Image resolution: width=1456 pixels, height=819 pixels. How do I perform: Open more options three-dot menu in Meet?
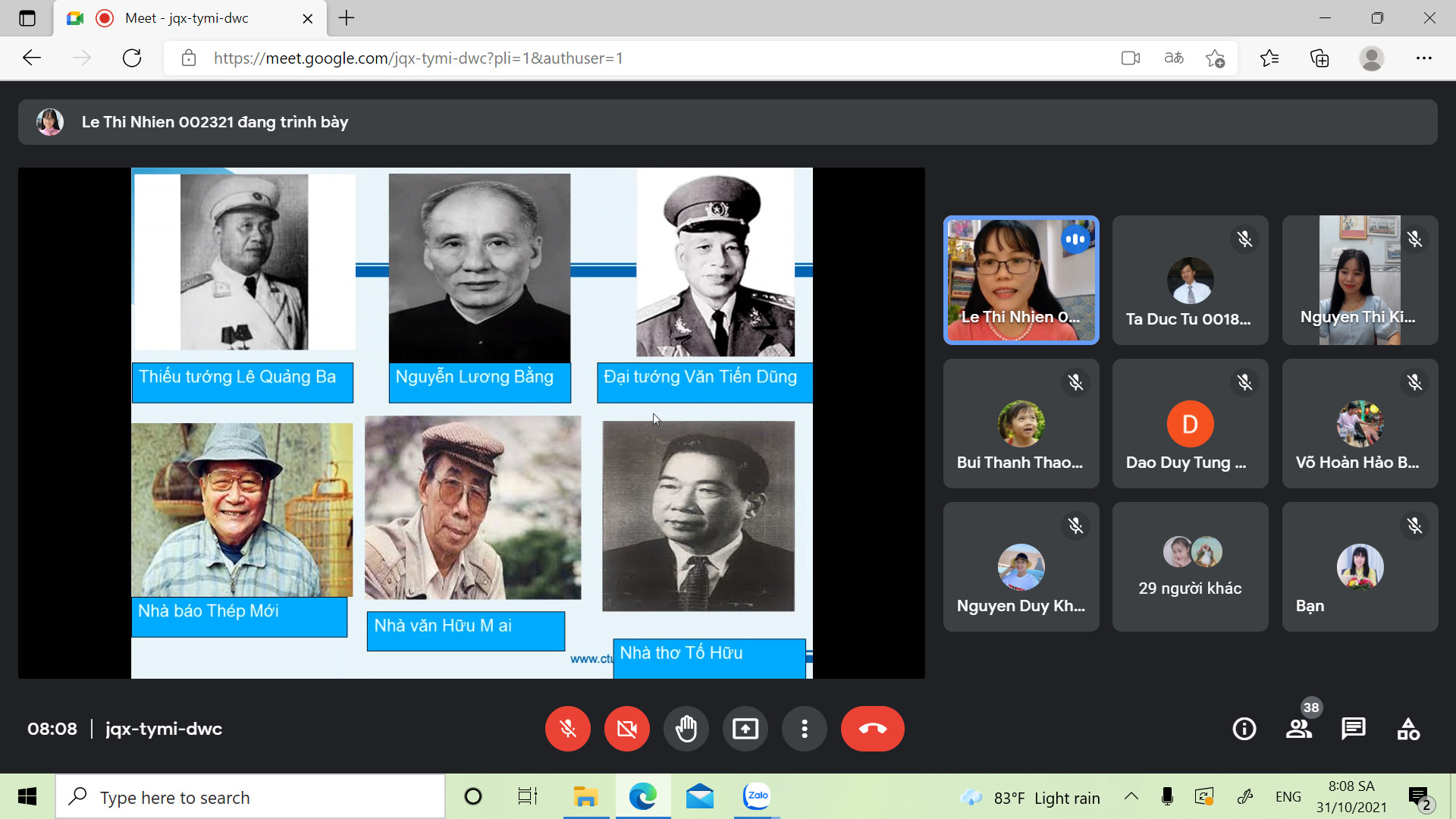click(804, 729)
